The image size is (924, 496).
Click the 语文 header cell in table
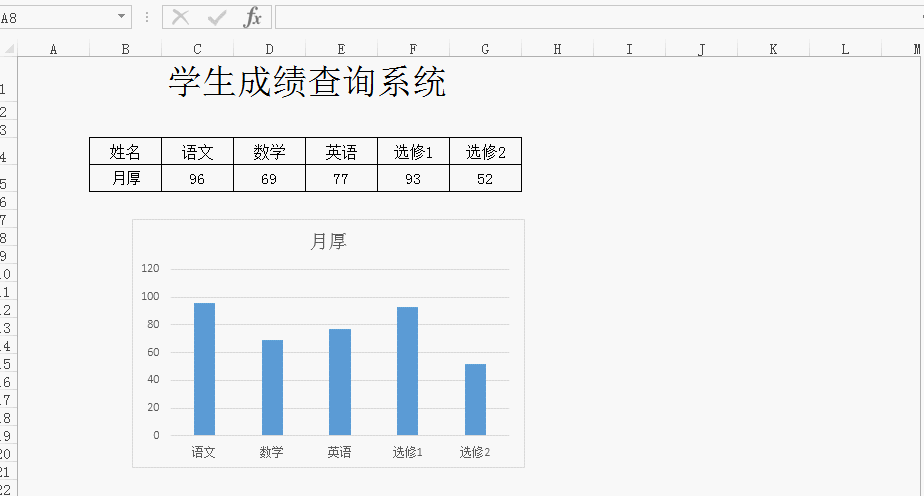(x=197, y=151)
